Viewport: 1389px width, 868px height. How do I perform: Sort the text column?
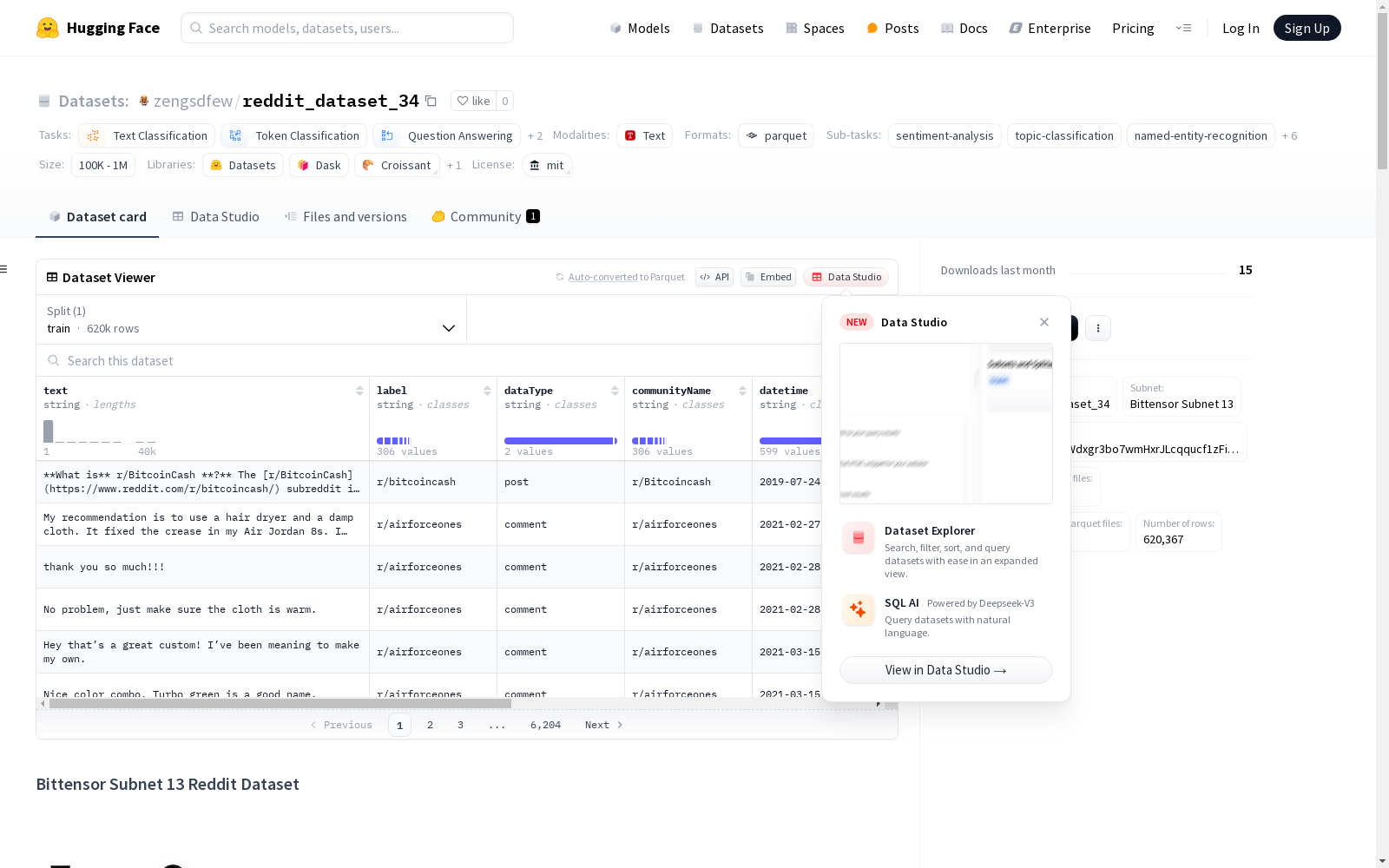coord(359,391)
